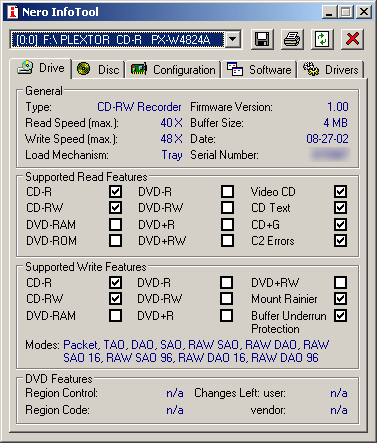Open the Drivers tab
This screenshot has height=443, width=377.
[x=331, y=70]
